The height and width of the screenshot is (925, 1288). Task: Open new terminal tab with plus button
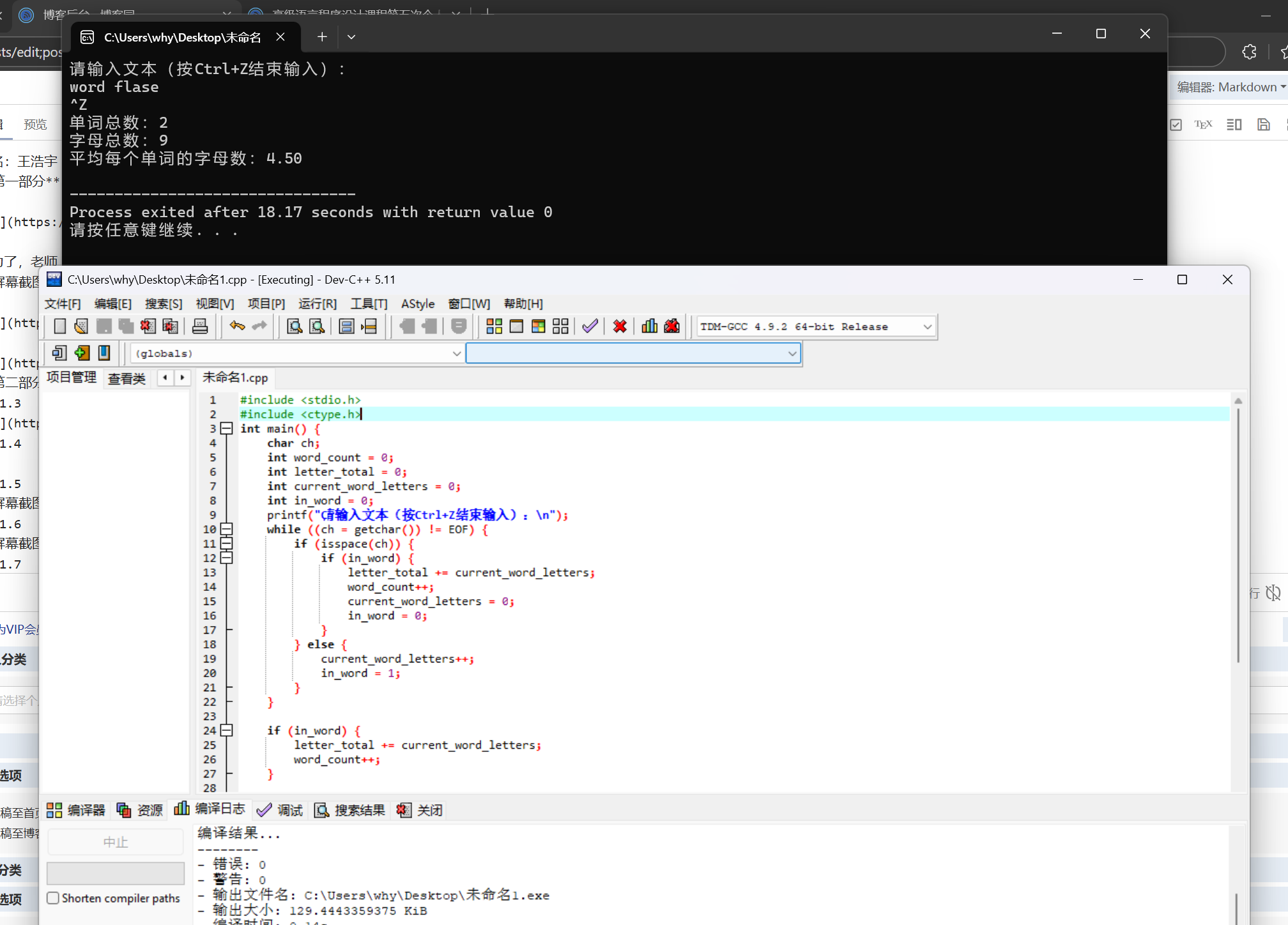(x=322, y=37)
